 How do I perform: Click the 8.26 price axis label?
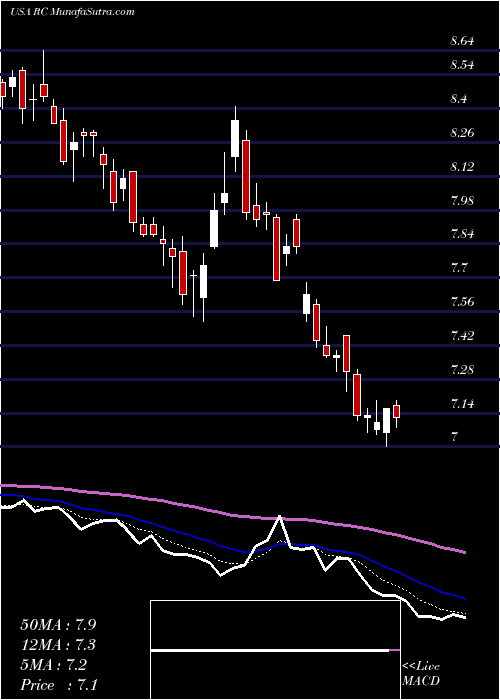coord(462,133)
